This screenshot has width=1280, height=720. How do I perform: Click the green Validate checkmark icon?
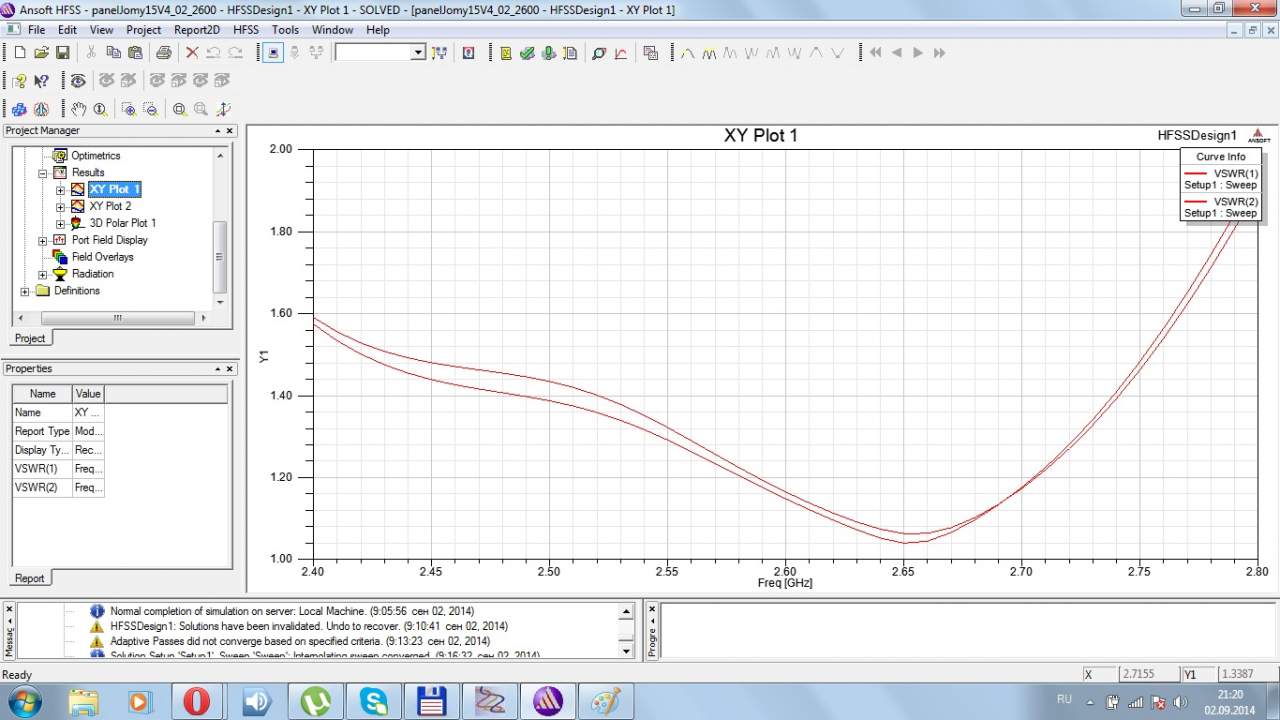click(x=527, y=53)
